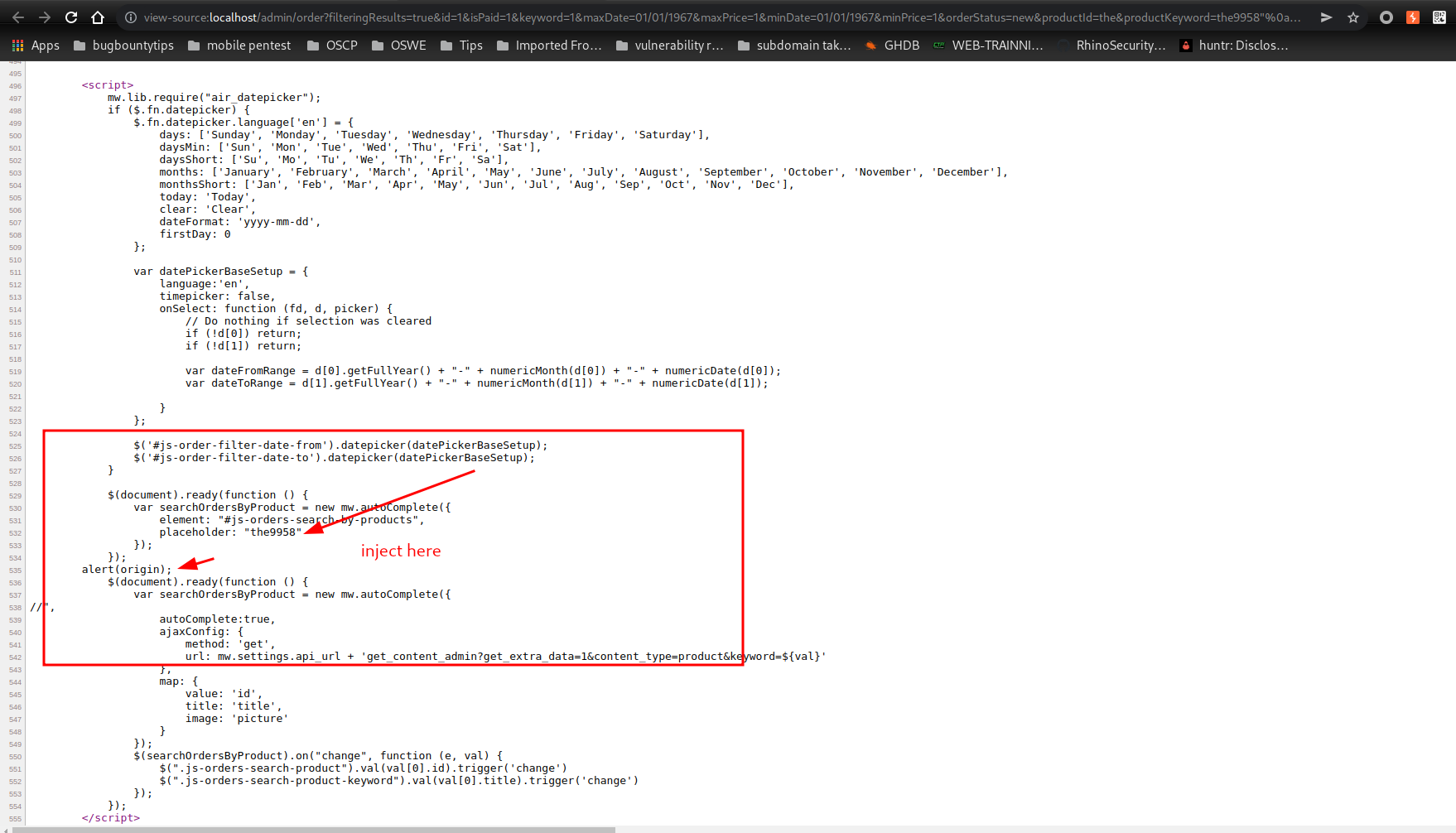Viewport: 1456px width, 833px height.
Task: Click the url: mw.settings.api_url line
Action: tap(506, 657)
